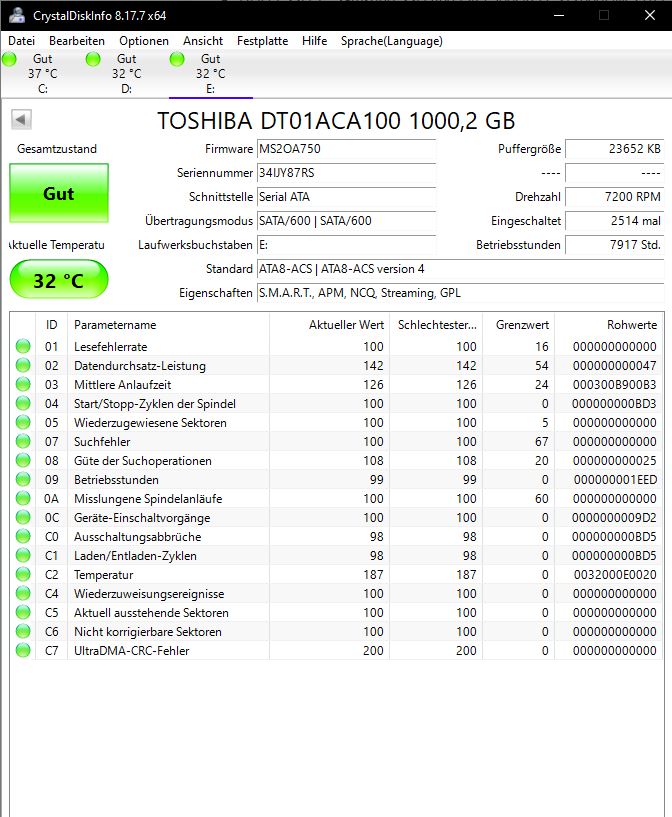Select the Wiederzugewiesene Sektoren row text
The width and height of the screenshot is (672, 817).
150,423
